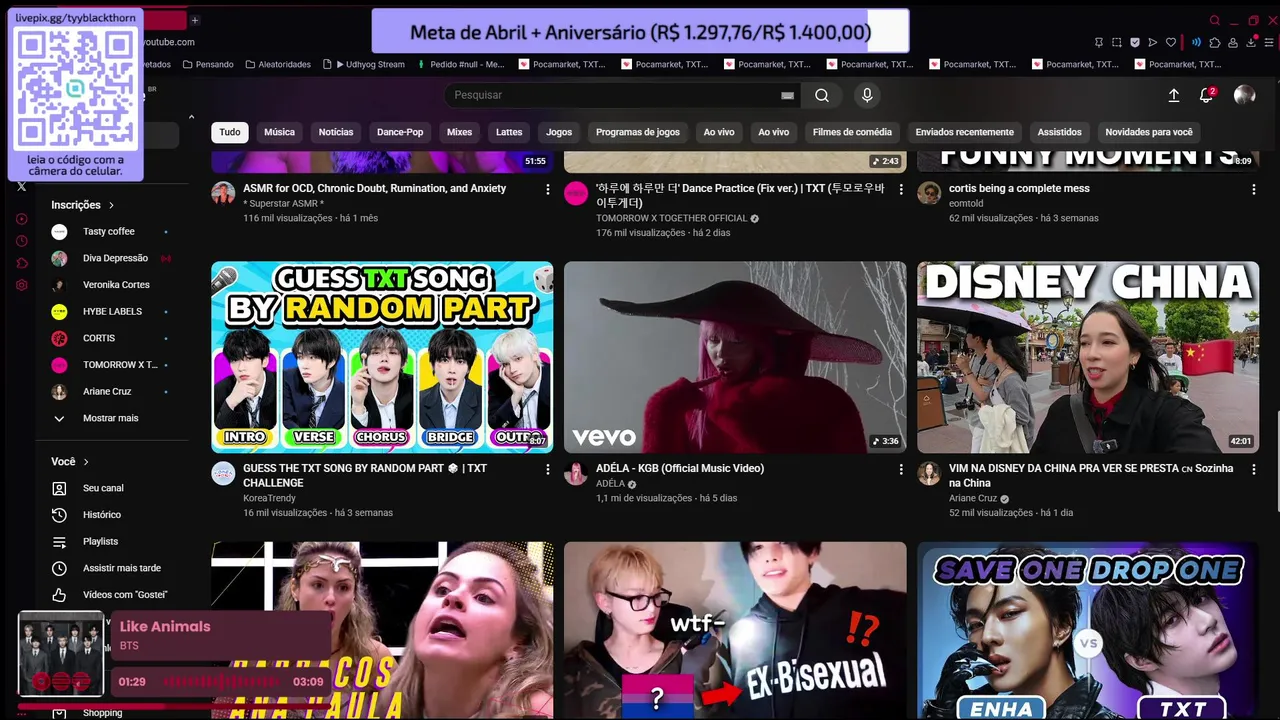Open the browser profile icon in toolbar
This screenshot has height=720, width=1280.
1234,42
